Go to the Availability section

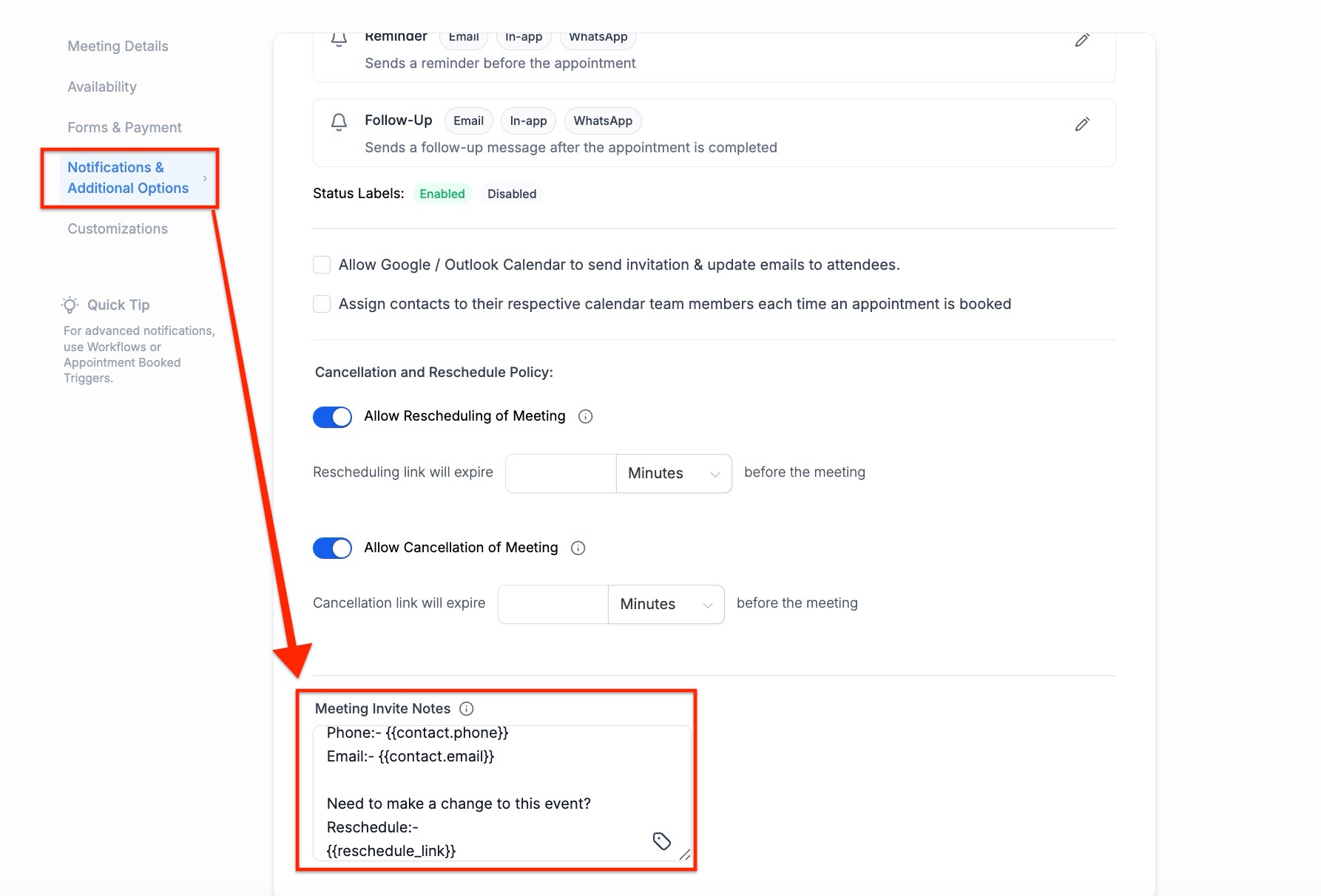click(102, 86)
